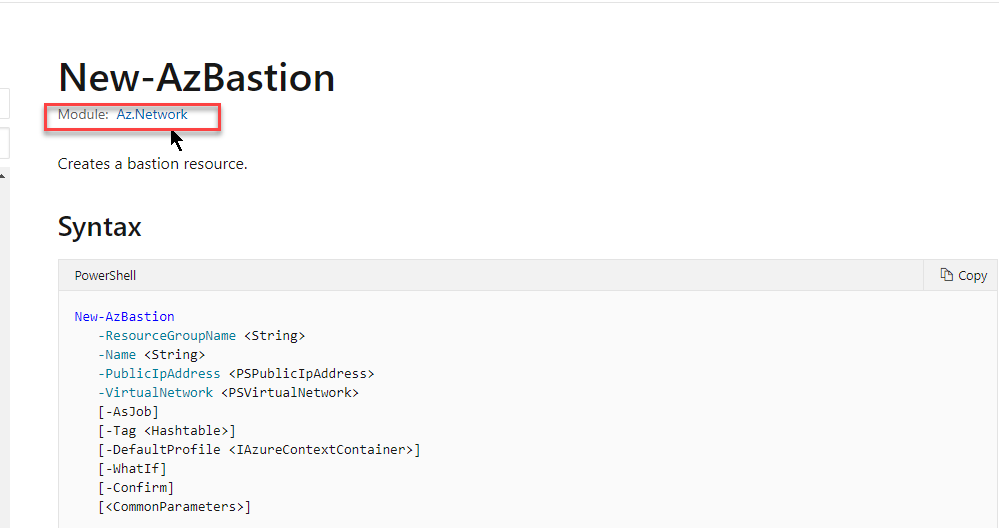999x528 pixels.
Task: Click the -Confirm switch in the syntax
Action: (136, 488)
